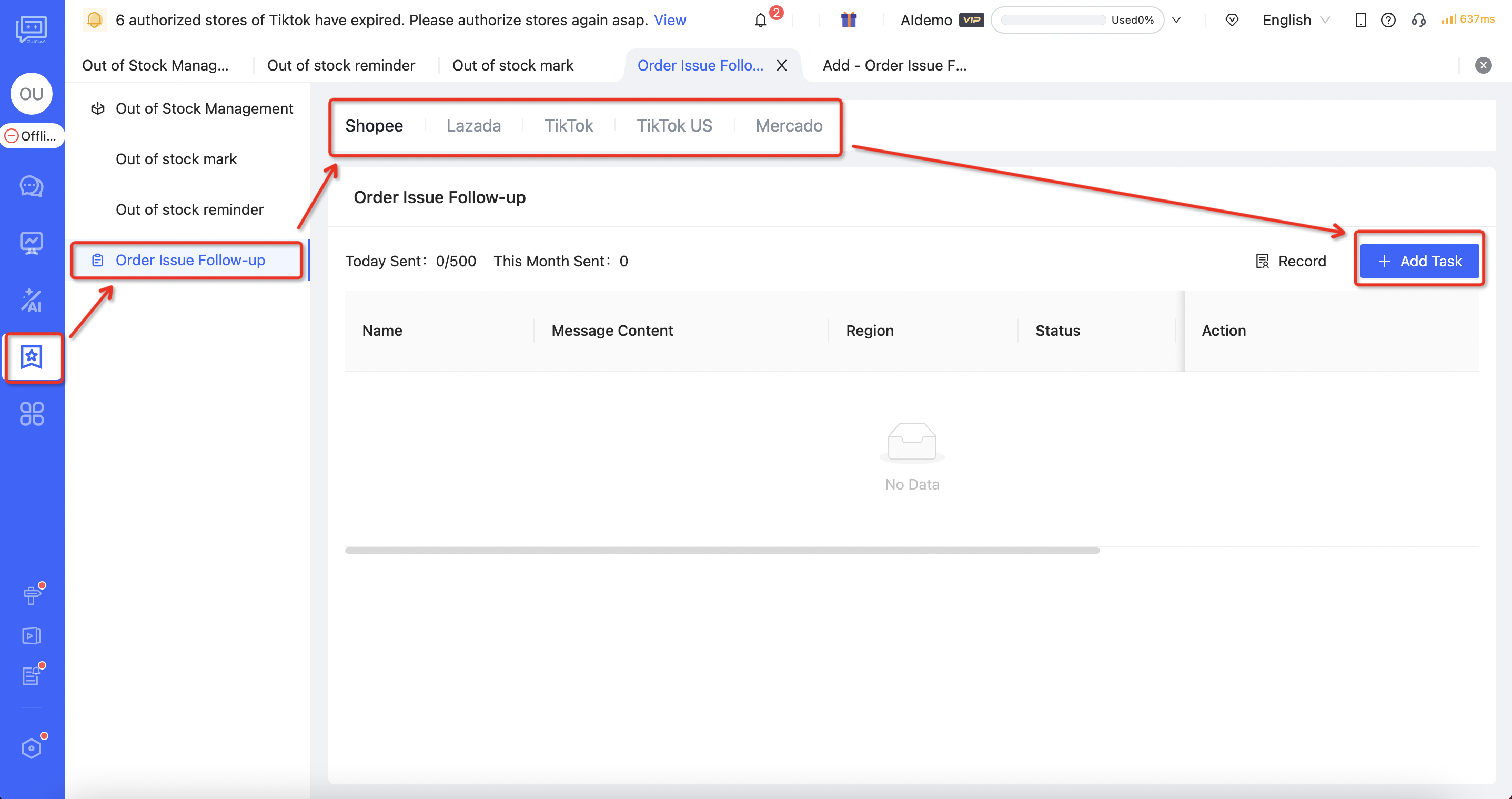Click the View link in the notice

pyautogui.click(x=670, y=20)
